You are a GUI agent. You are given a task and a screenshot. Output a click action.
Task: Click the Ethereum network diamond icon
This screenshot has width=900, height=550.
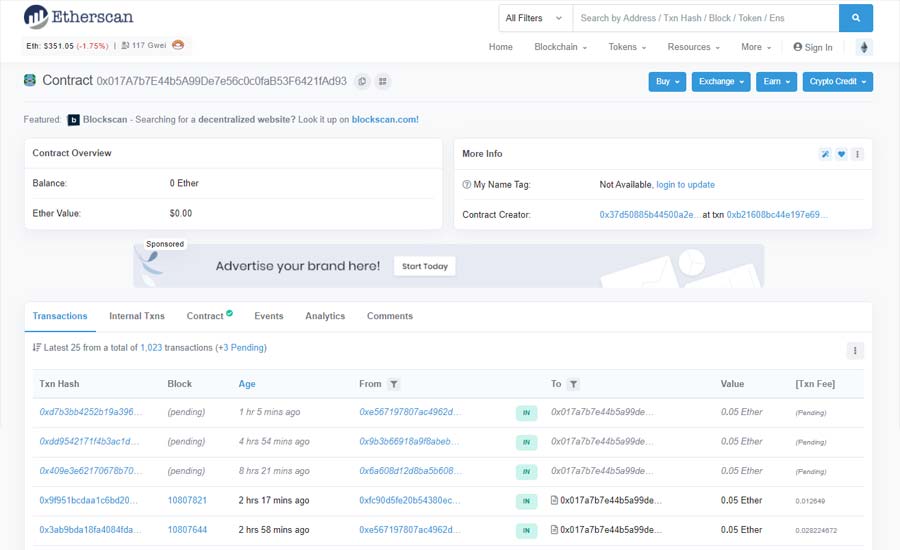pyautogui.click(x=864, y=47)
